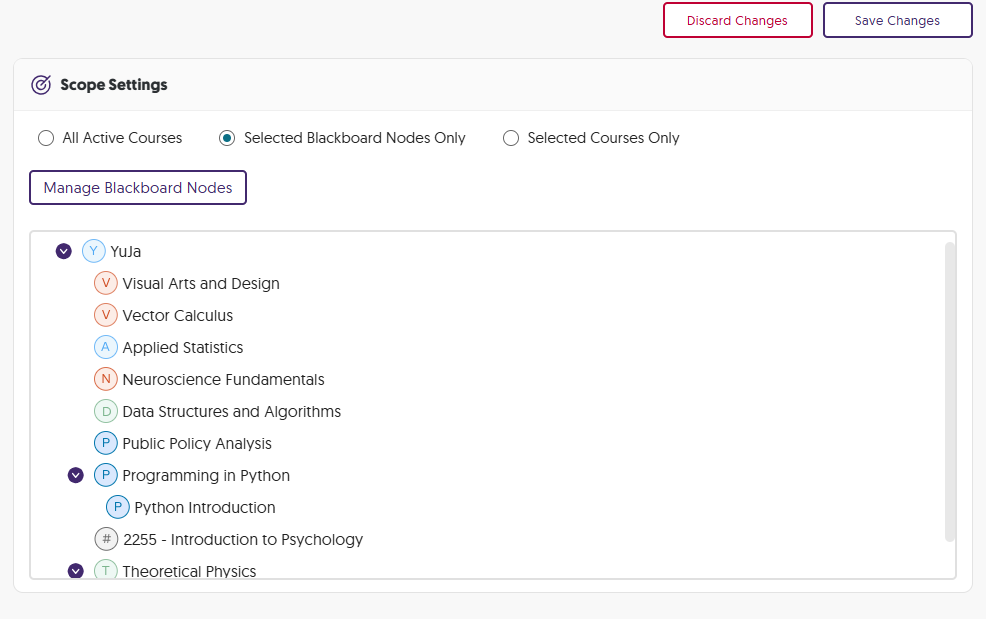This screenshot has height=619, width=986.
Task: Click the # icon for Introduction to Psychology
Action: (106, 539)
